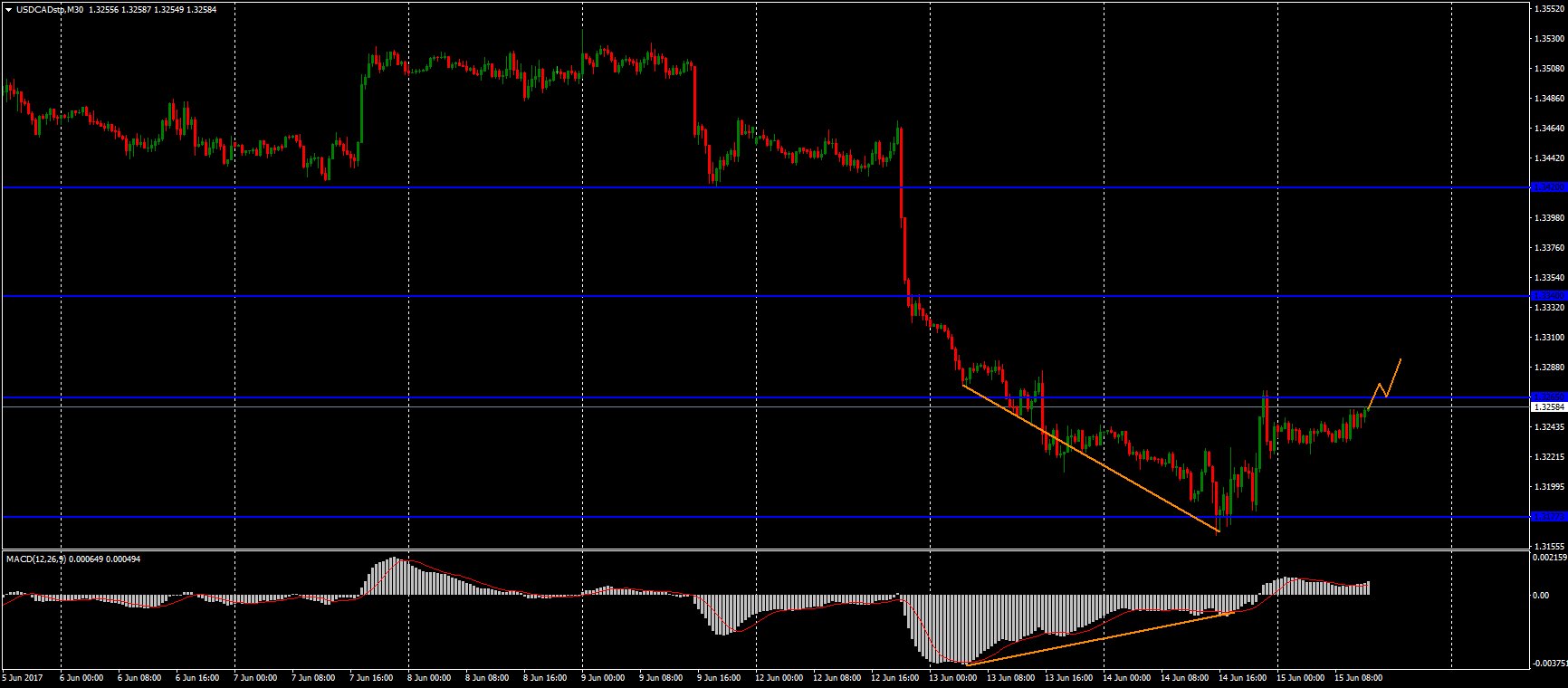Click the 0.002159 MACD scale label

click(1548, 558)
